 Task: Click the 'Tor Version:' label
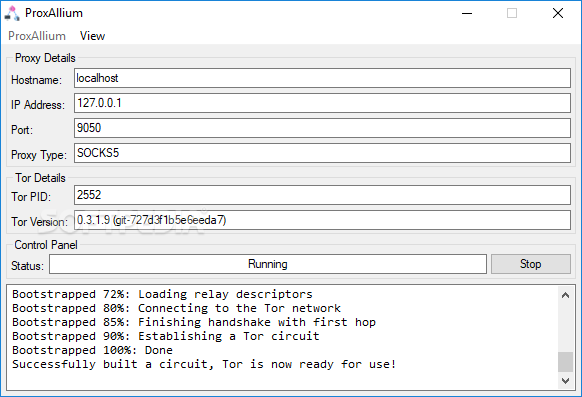(39, 222)
